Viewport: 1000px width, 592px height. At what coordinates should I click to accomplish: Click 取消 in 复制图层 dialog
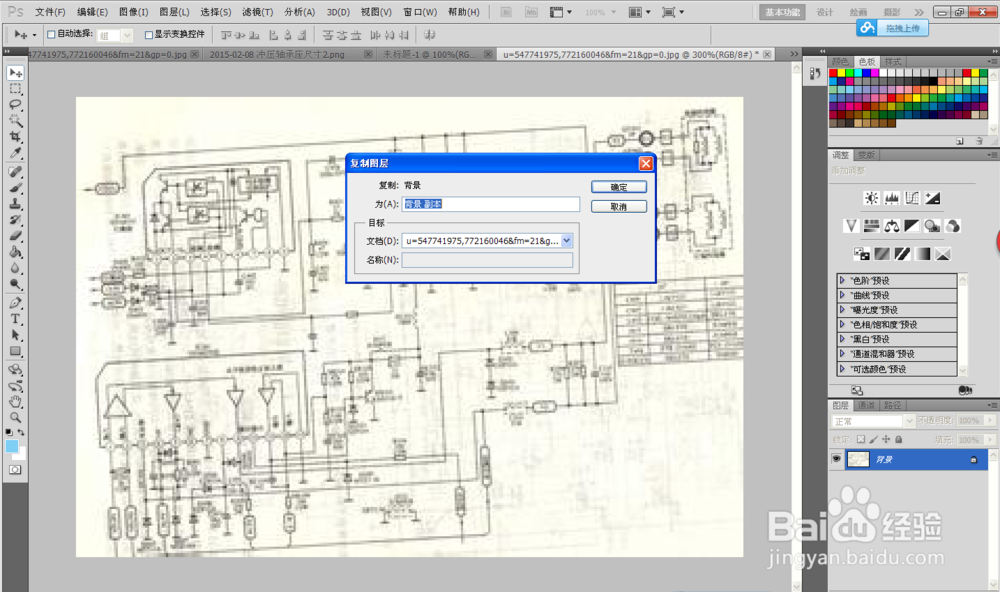click(619, 207)
